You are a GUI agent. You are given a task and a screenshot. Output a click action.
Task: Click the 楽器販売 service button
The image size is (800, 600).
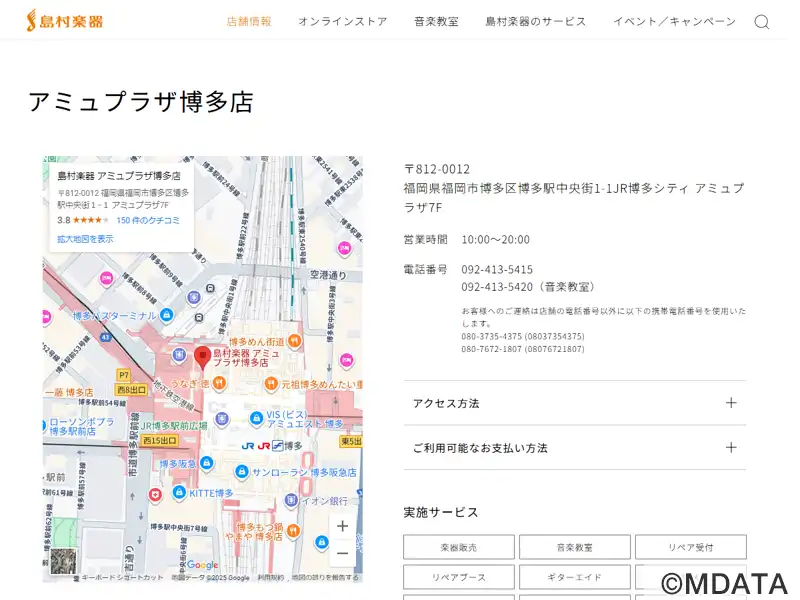click(x=459, y=547)
